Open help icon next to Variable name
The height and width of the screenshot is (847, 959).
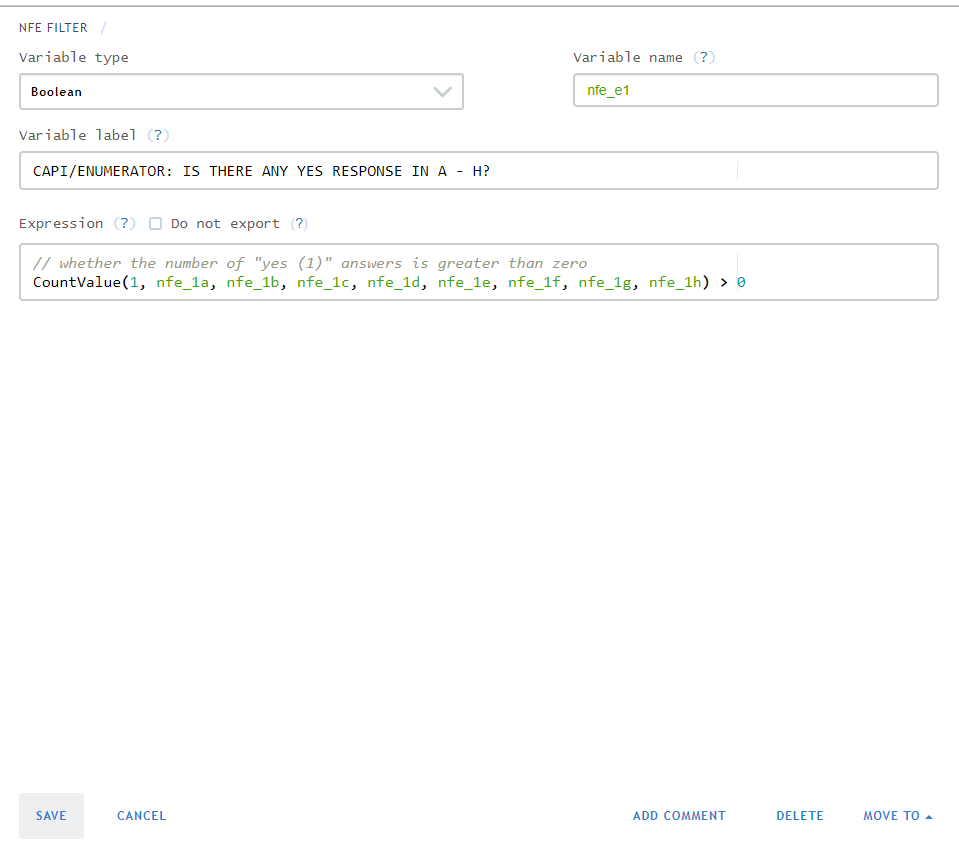click(x=705, y=58)
